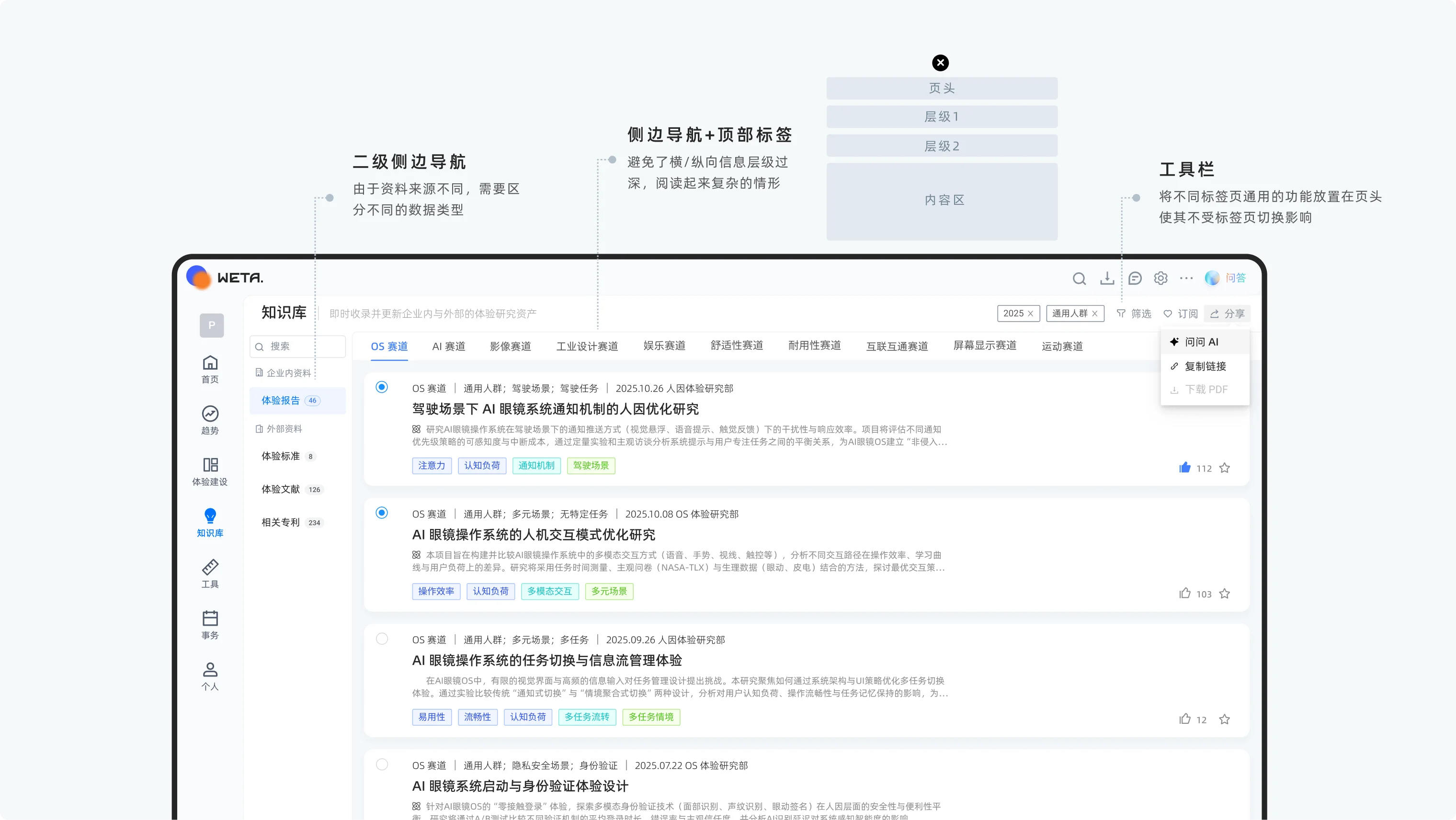Open the chat message icon in header
The height and width of the screenshot is (820, 1456).
pos(1135,279)
